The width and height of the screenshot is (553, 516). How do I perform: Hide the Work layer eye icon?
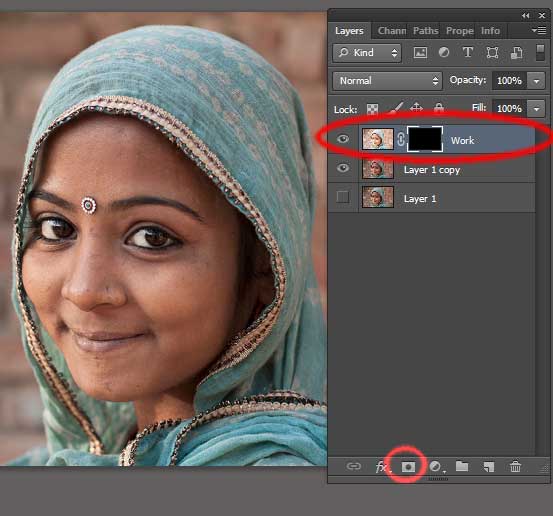[x=342, y=139]
